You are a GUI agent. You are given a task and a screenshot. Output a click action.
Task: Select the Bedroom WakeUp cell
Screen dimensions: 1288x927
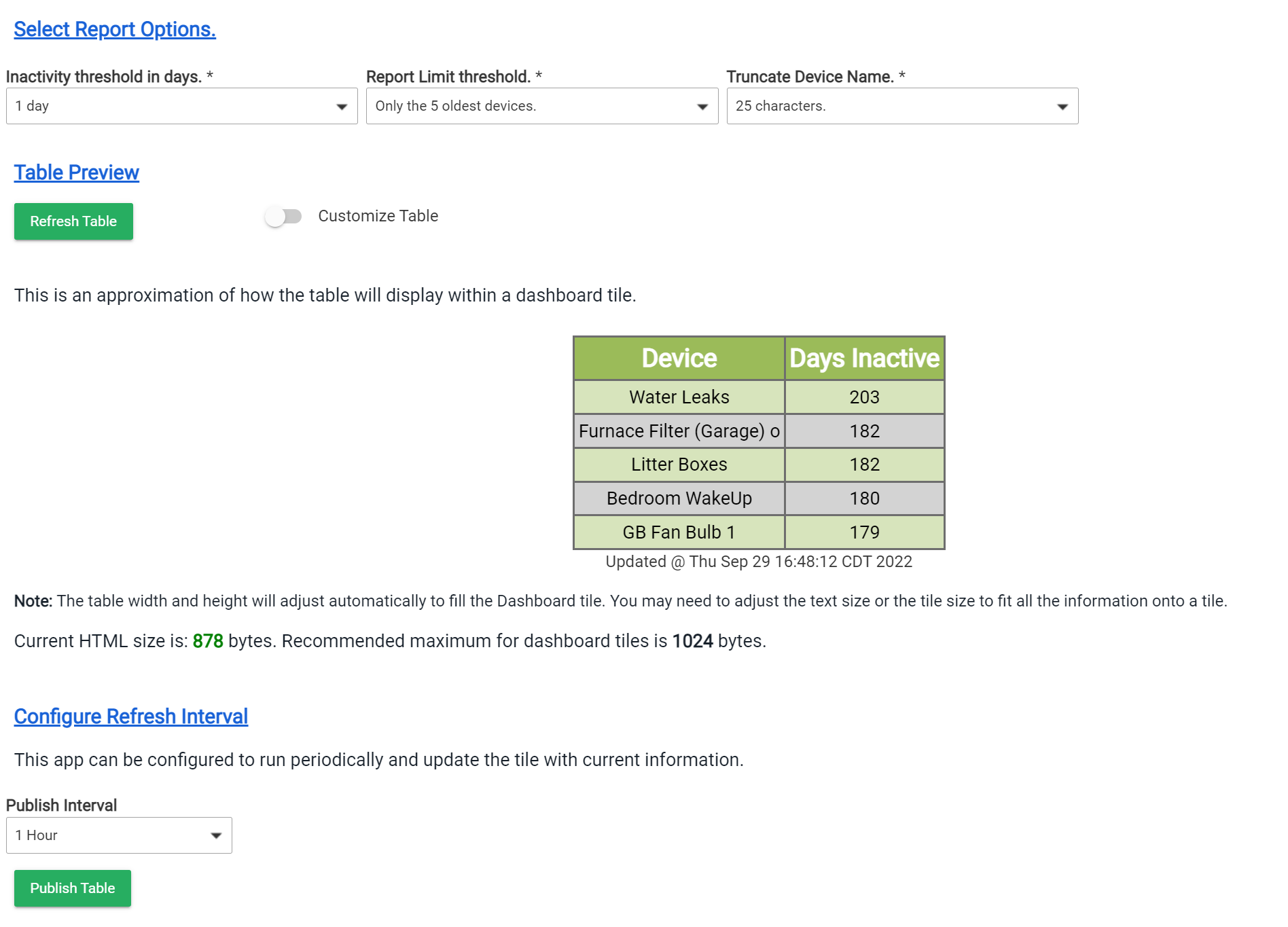(679, 498)
